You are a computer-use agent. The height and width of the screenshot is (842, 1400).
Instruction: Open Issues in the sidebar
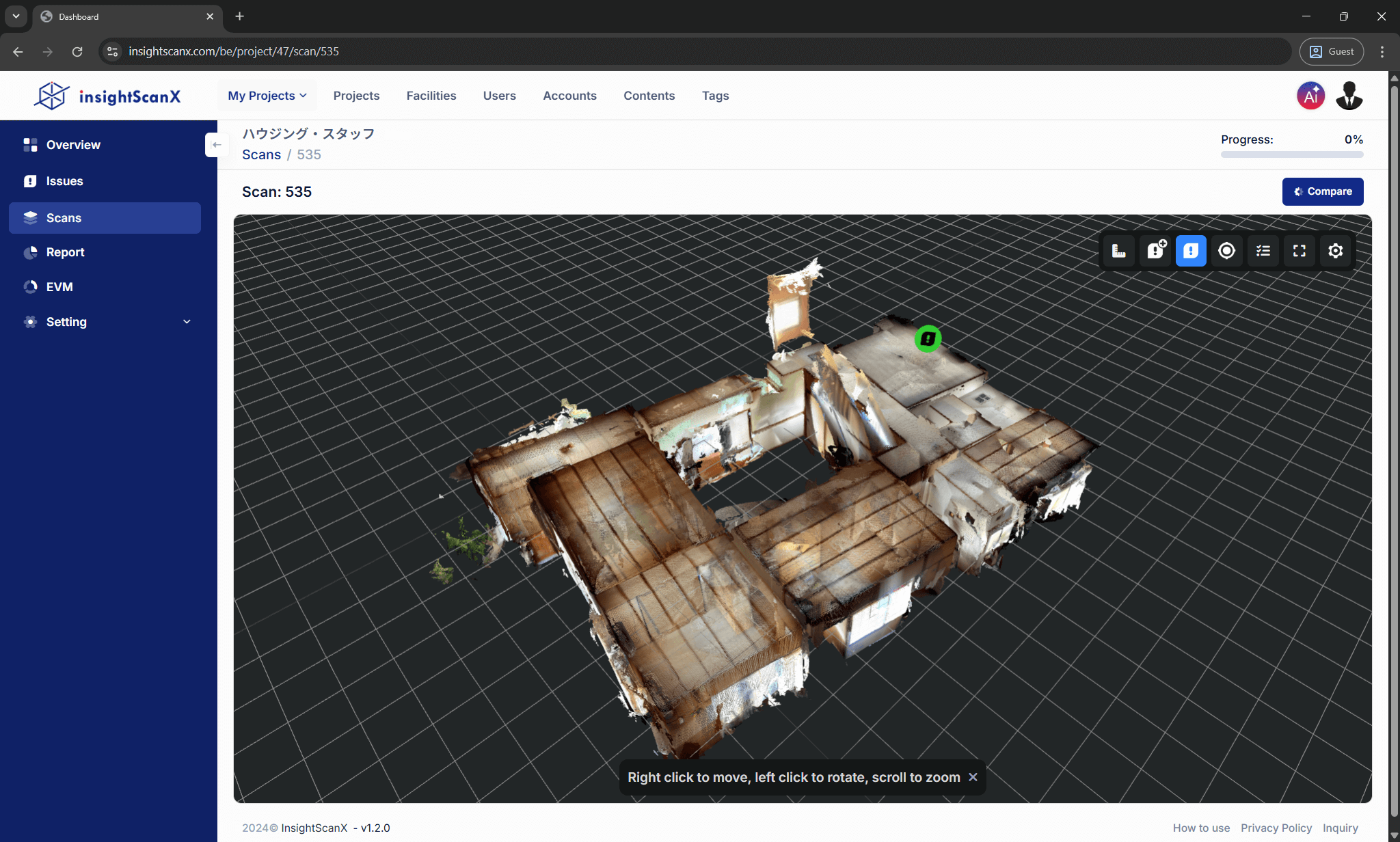64,181
